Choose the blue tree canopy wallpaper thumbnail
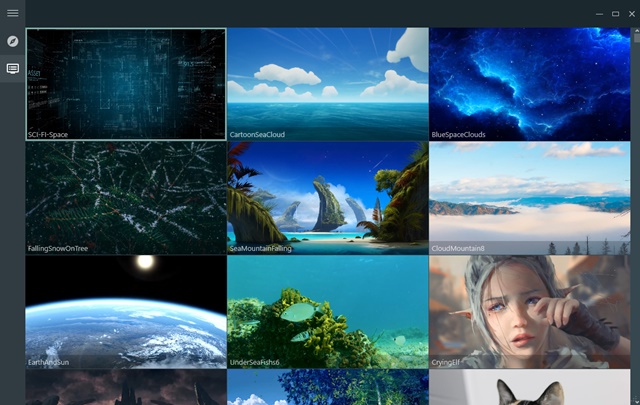The image size is (640, 405). [328, 387]
